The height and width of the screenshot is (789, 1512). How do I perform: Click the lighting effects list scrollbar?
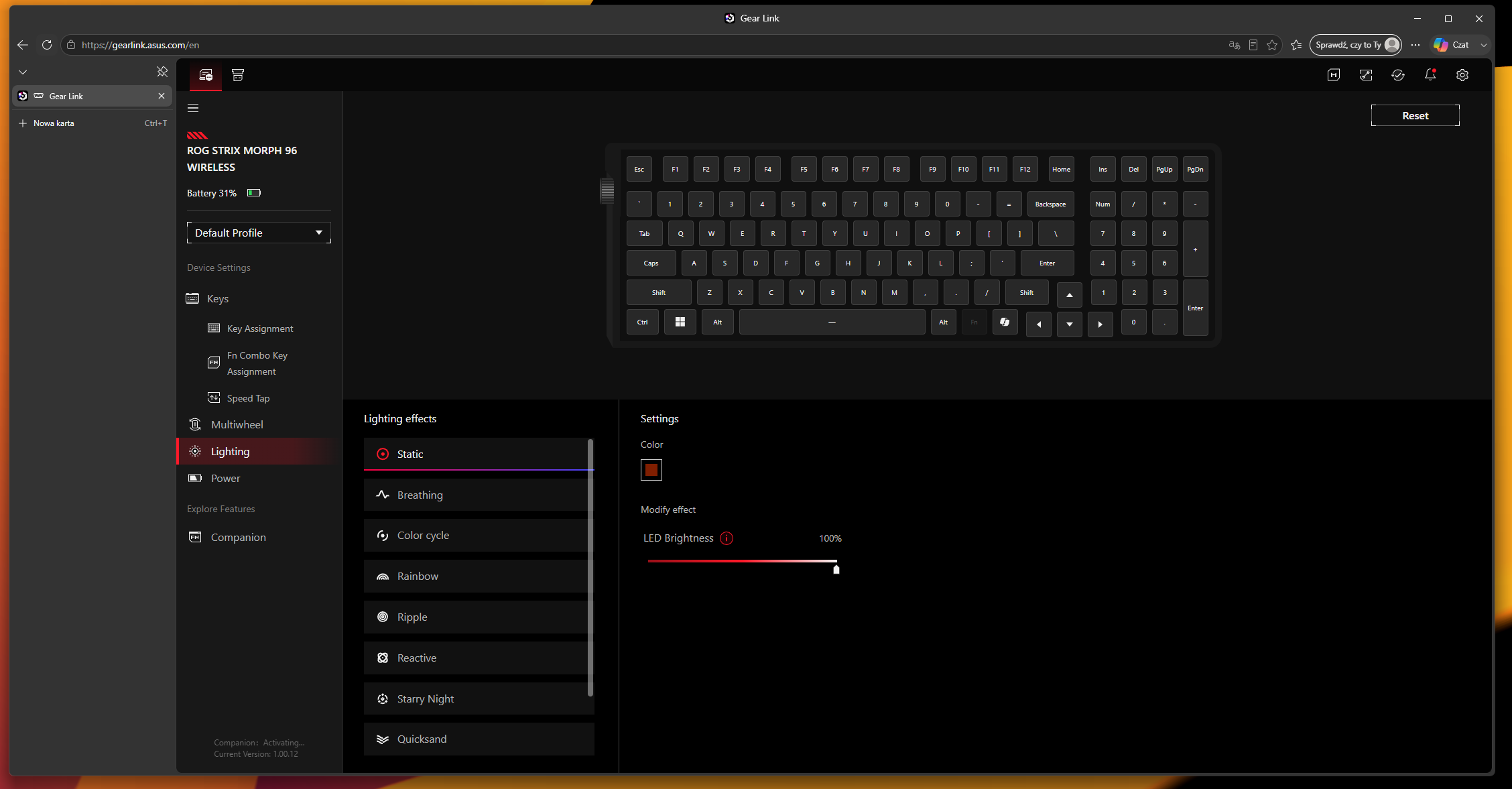pos(590,568)
